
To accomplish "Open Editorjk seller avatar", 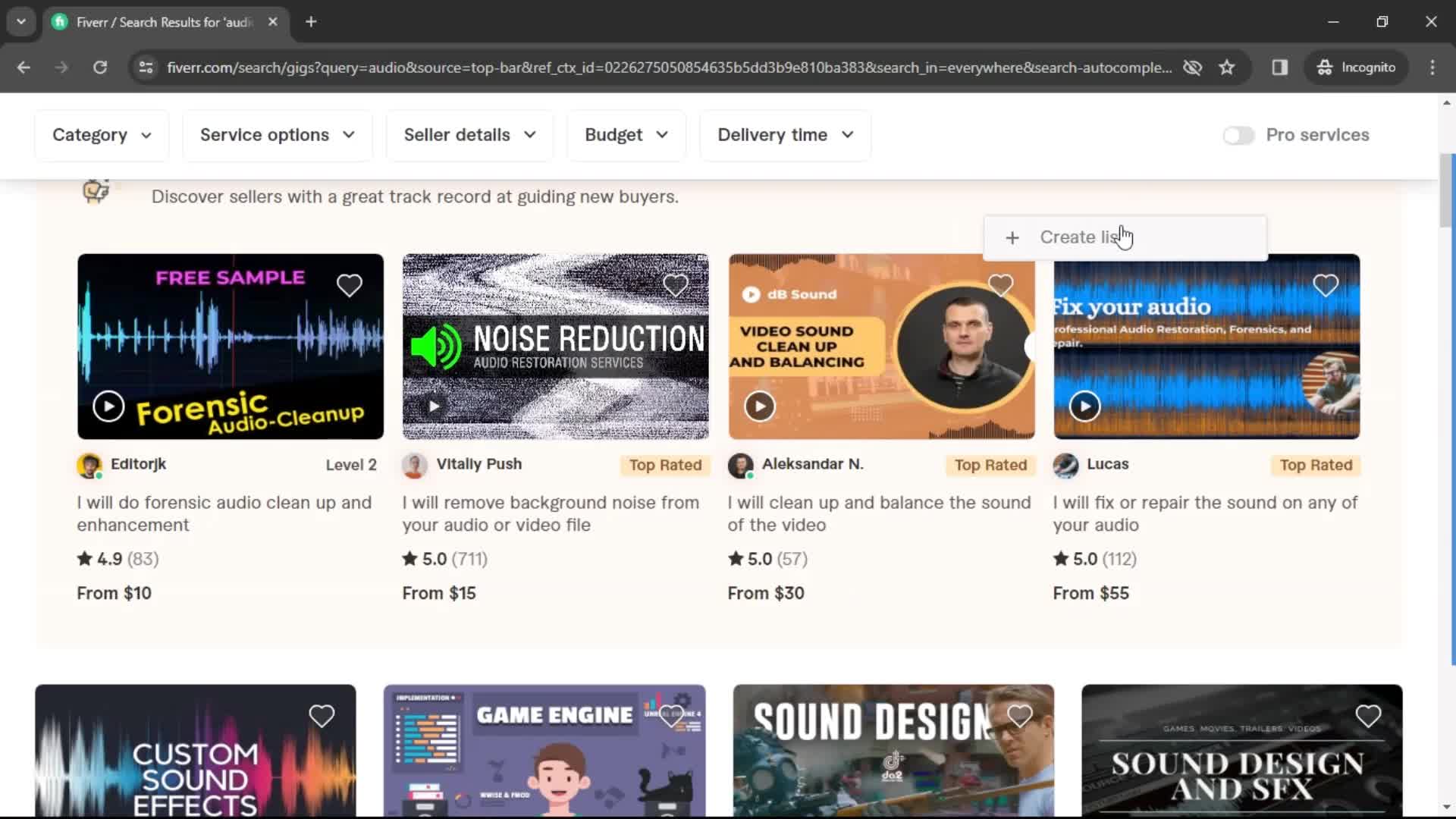I will [x=89, y=466].
